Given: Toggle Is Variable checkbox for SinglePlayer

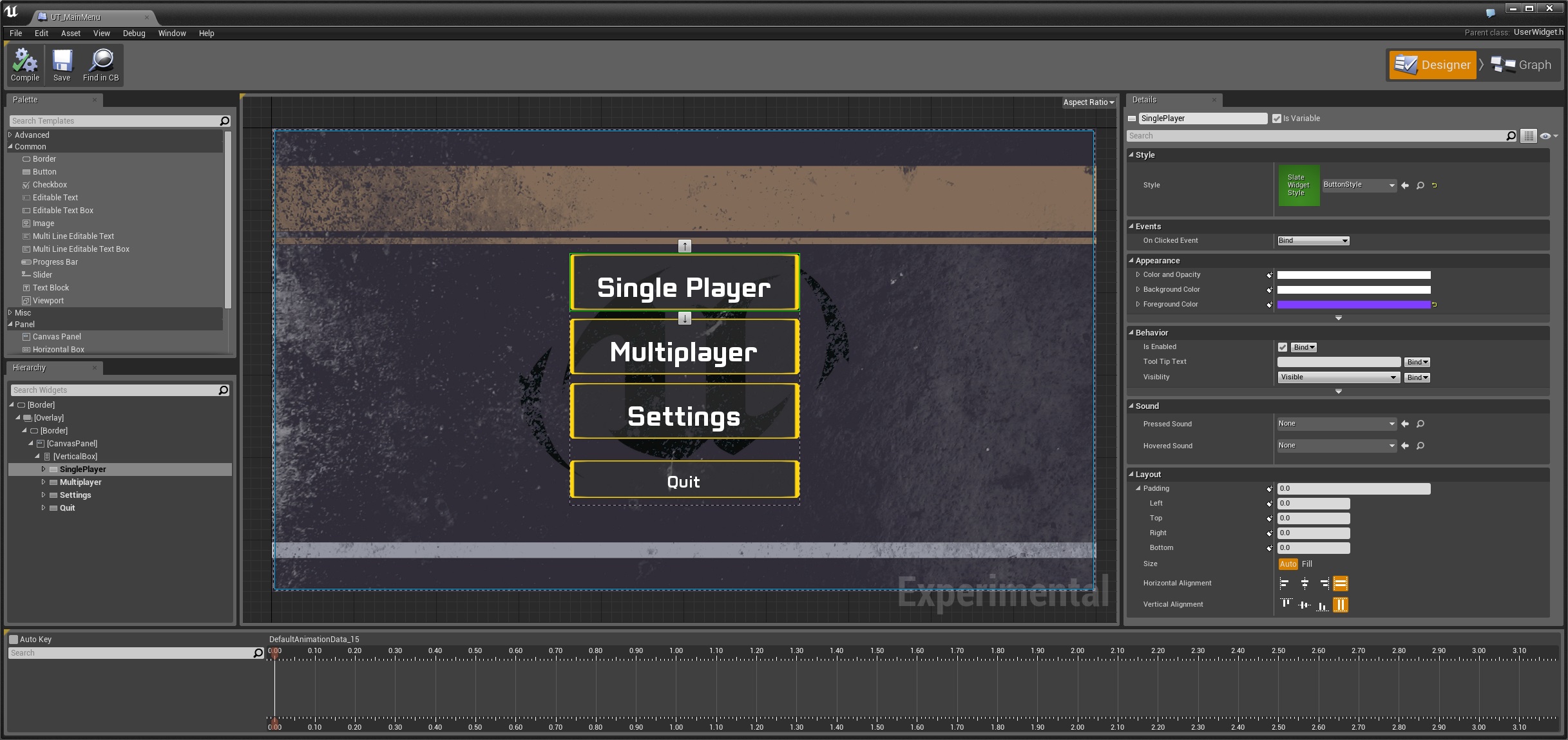Looking at the screenshot, I should click(1276, 118).
